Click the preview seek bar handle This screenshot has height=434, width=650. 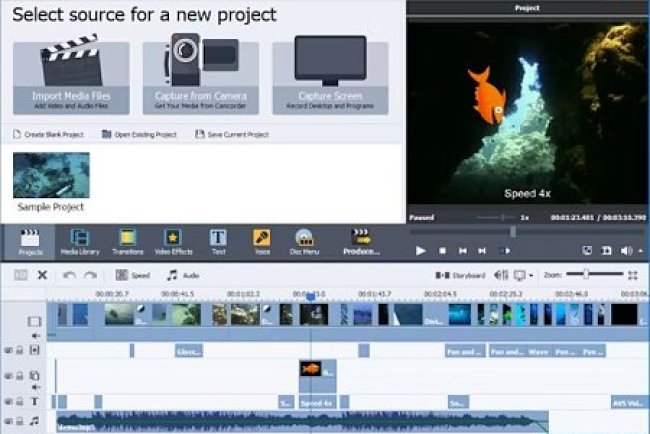point(513,231)
